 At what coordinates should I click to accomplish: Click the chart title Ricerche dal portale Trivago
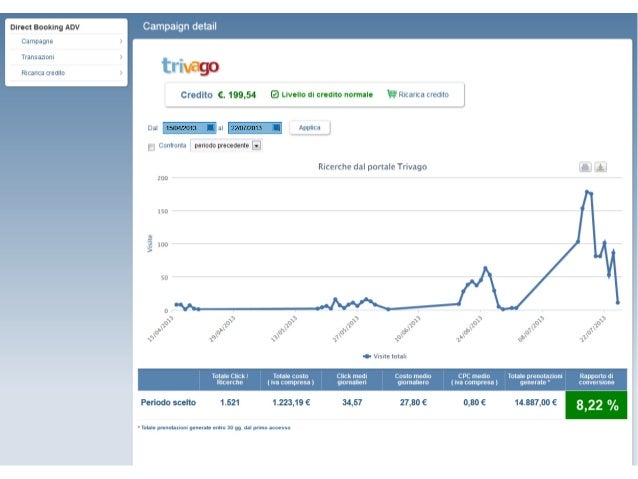click(x=372, y=166)
